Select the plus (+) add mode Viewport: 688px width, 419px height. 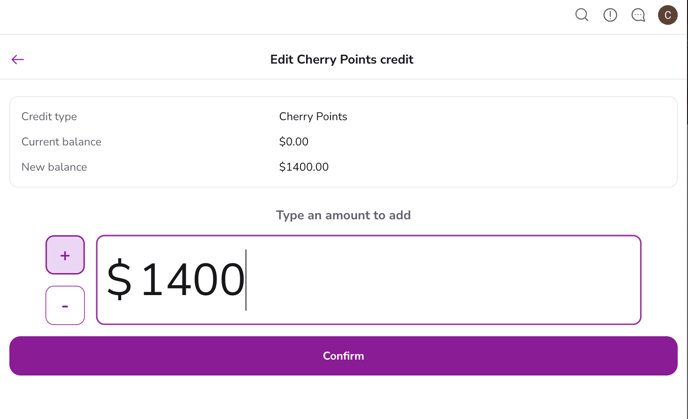(65, 255)
